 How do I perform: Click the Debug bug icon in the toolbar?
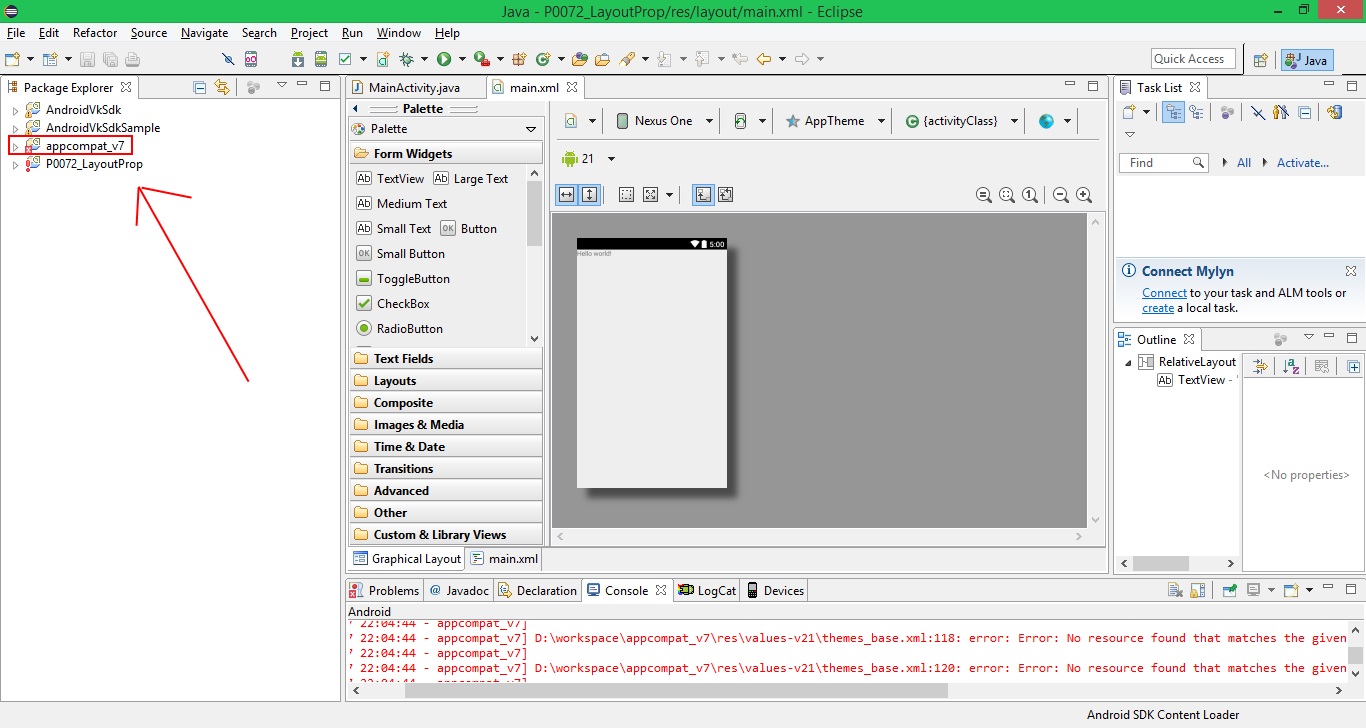coord(407,59)
